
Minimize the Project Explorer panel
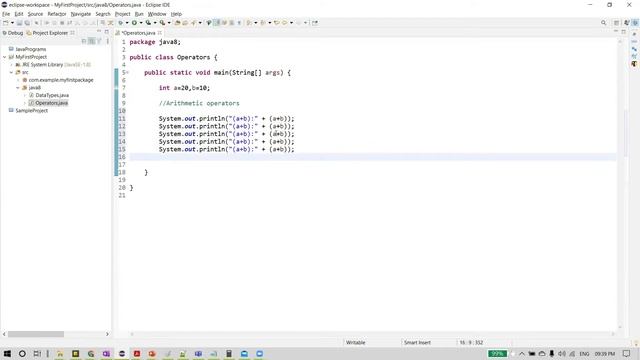click(x=99, y=32)
